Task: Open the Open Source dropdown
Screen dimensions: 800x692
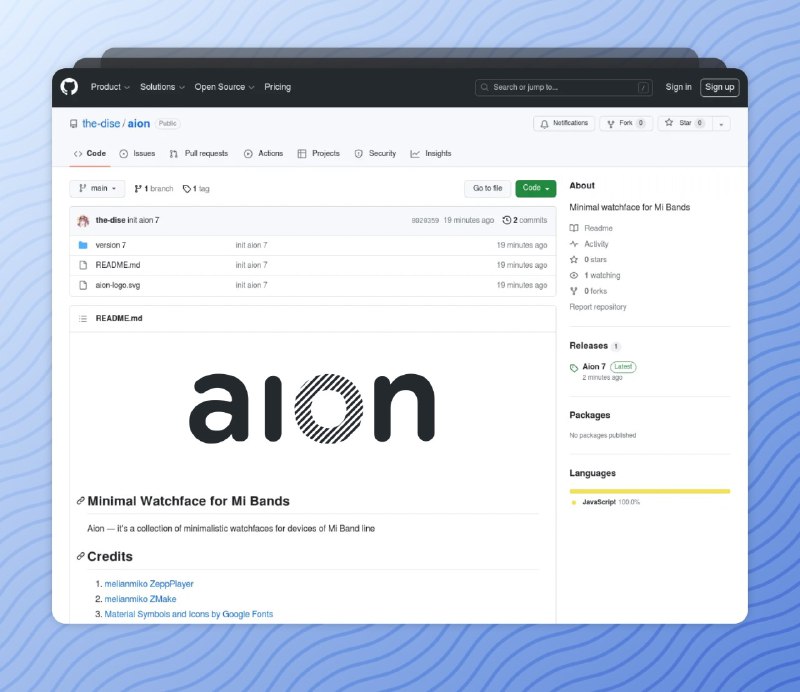Action: point(224,87)
